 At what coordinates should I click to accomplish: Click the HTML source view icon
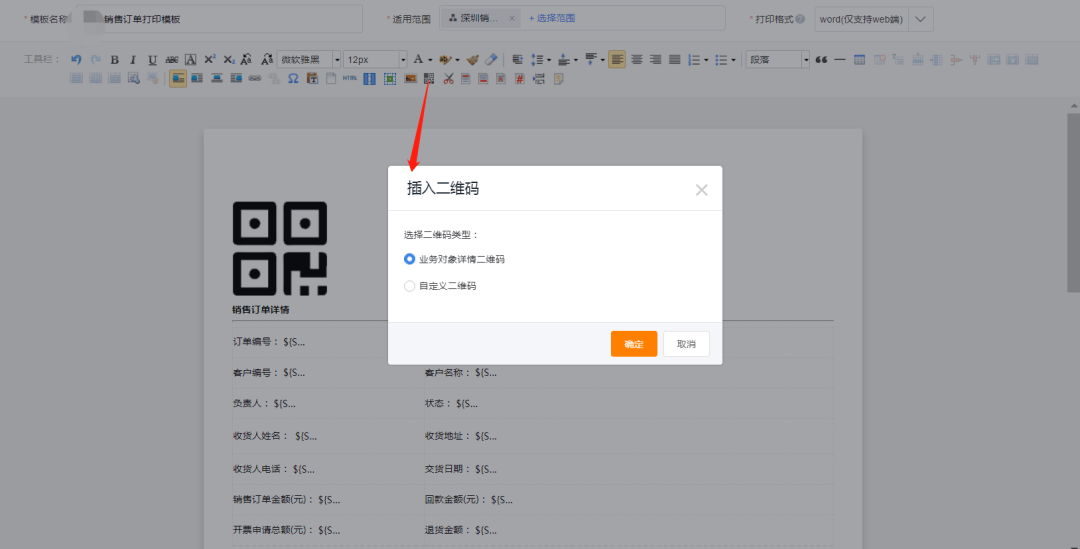pyautogui.click(x=350, y=79)
